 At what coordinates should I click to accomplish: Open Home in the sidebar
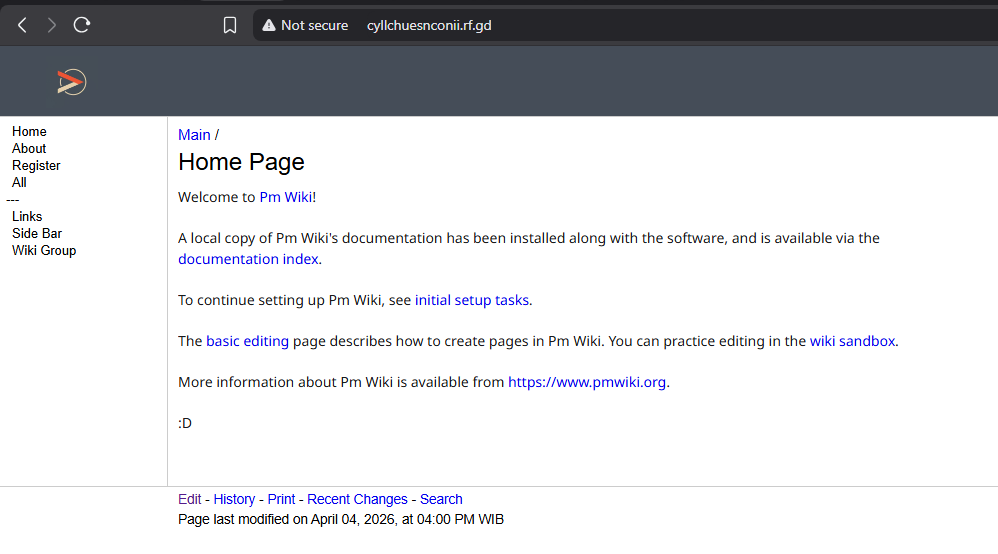point(29,131)
